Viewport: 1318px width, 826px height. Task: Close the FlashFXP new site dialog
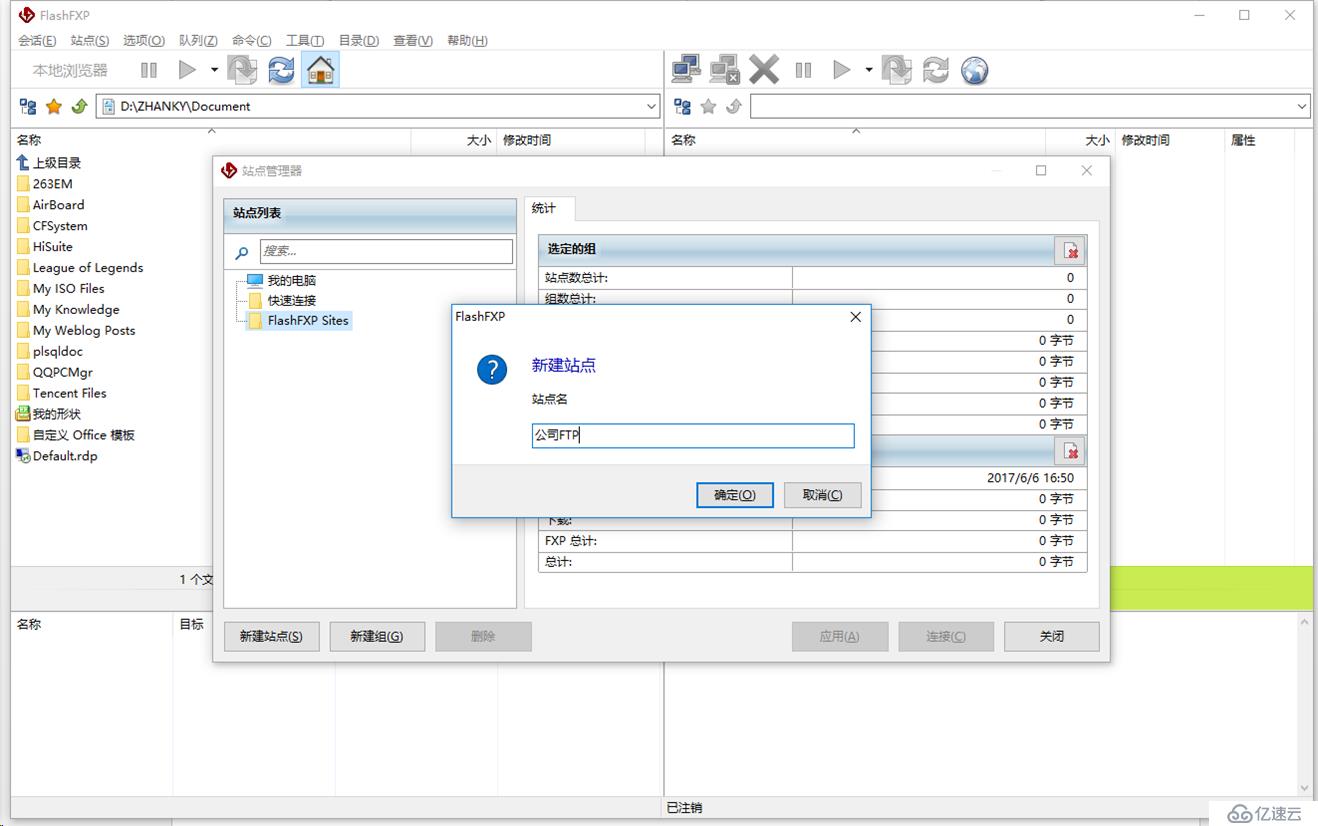coord(855,317)
